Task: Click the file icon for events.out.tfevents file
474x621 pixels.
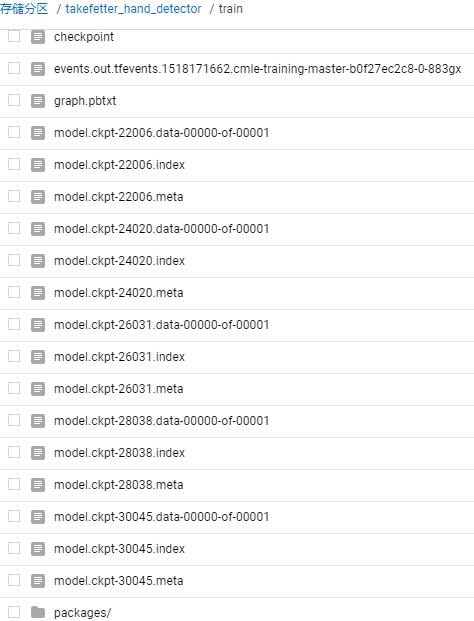Action: pyautogui.click(x=38, y=69)
